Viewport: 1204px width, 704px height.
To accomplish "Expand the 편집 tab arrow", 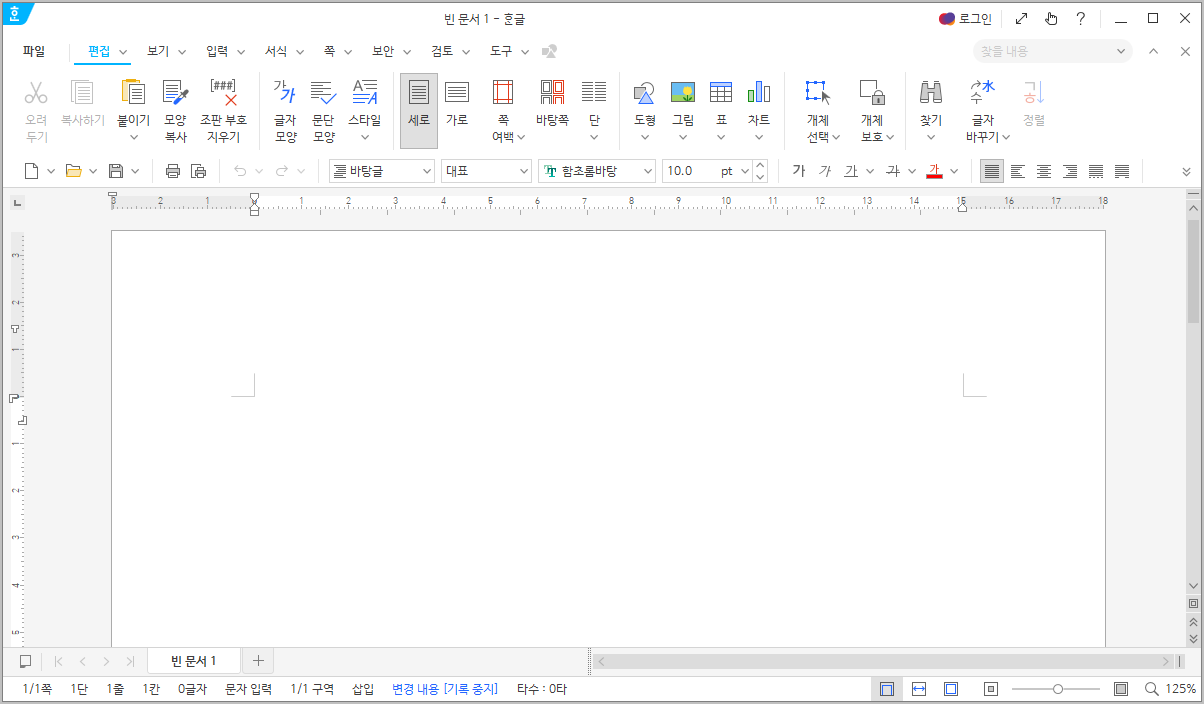I will tap(123, 51).
